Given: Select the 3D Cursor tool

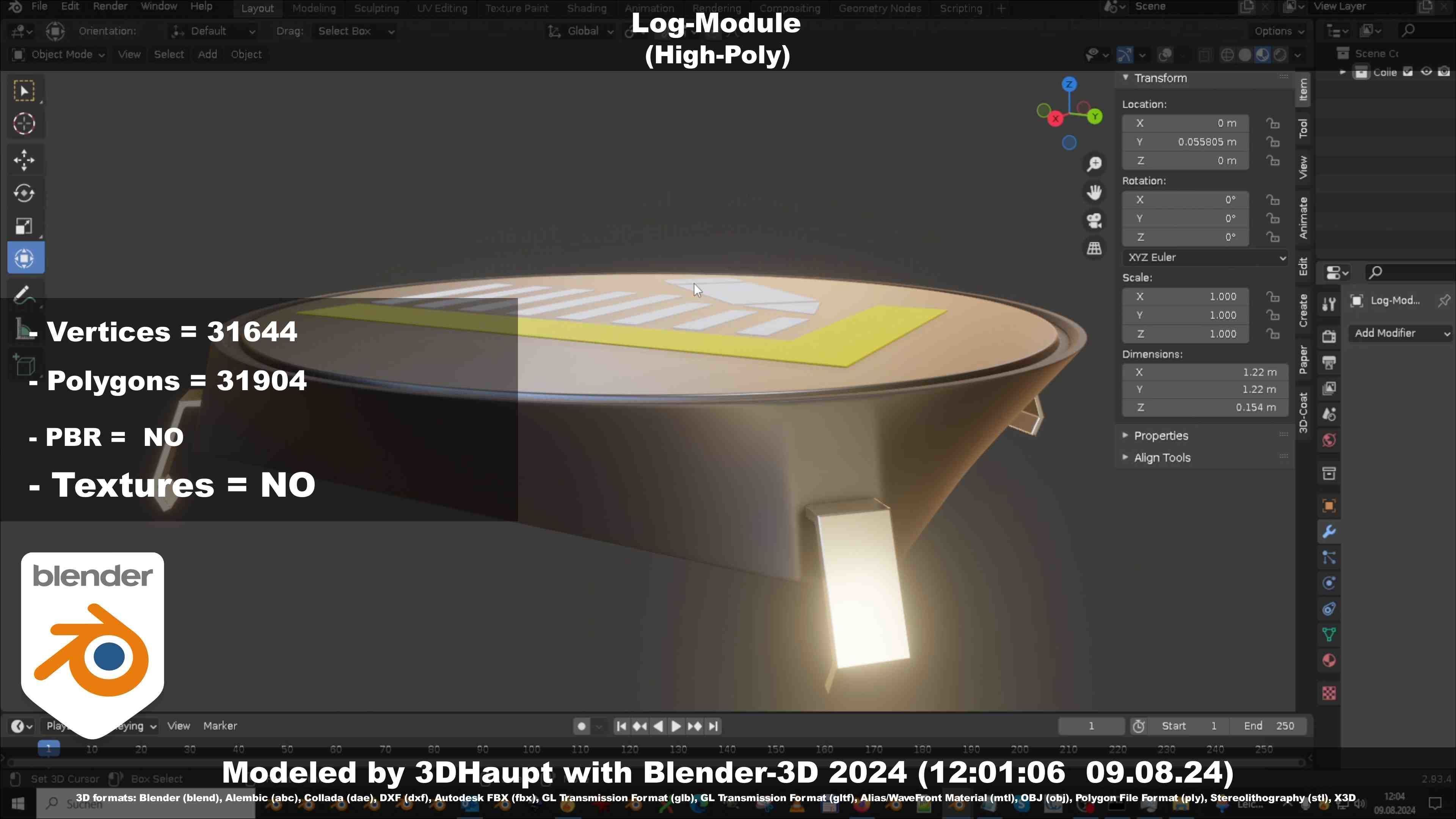Looking at the screenshot, I should 24,124.
